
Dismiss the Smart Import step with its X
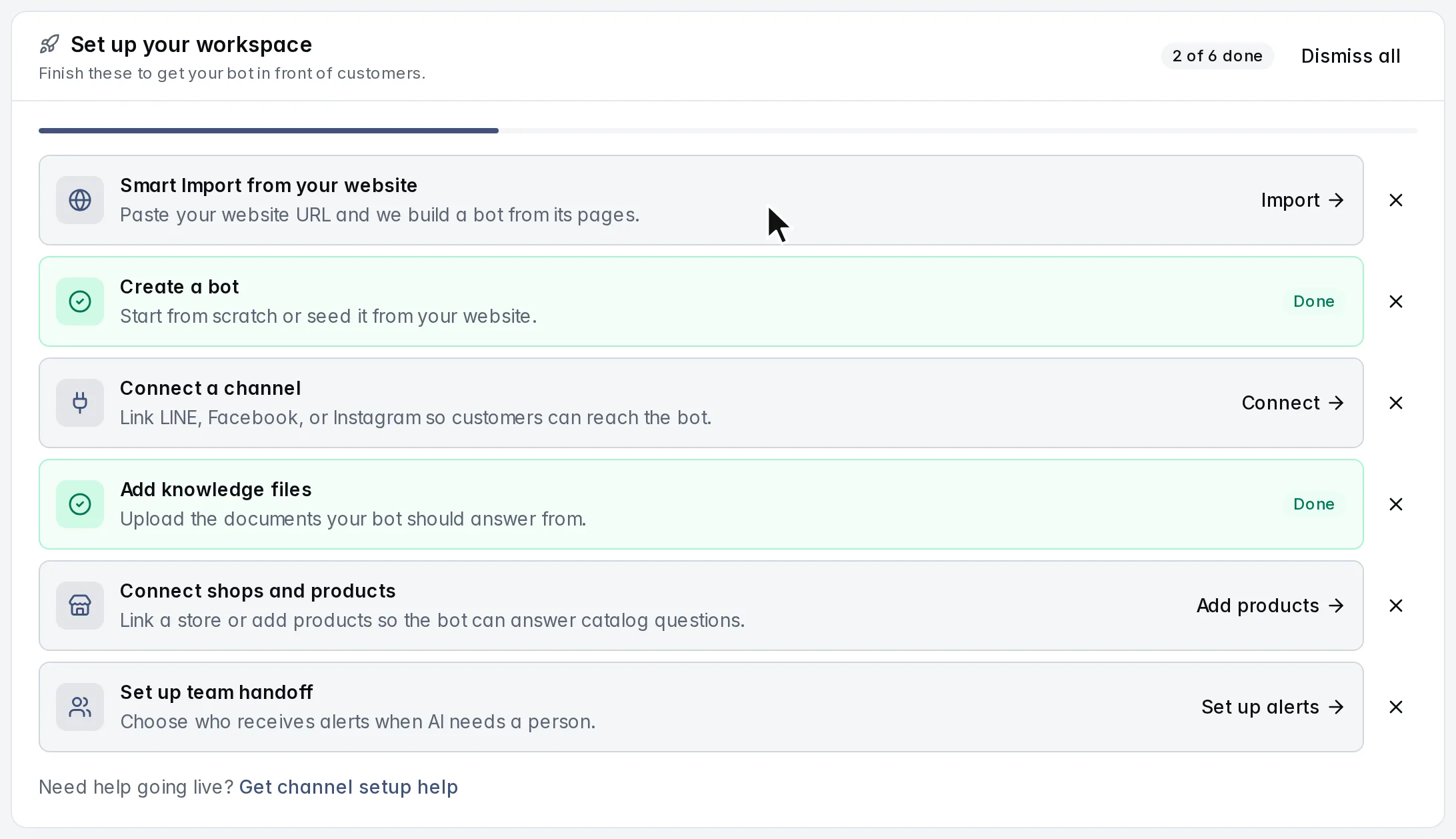coord(1396,200)
